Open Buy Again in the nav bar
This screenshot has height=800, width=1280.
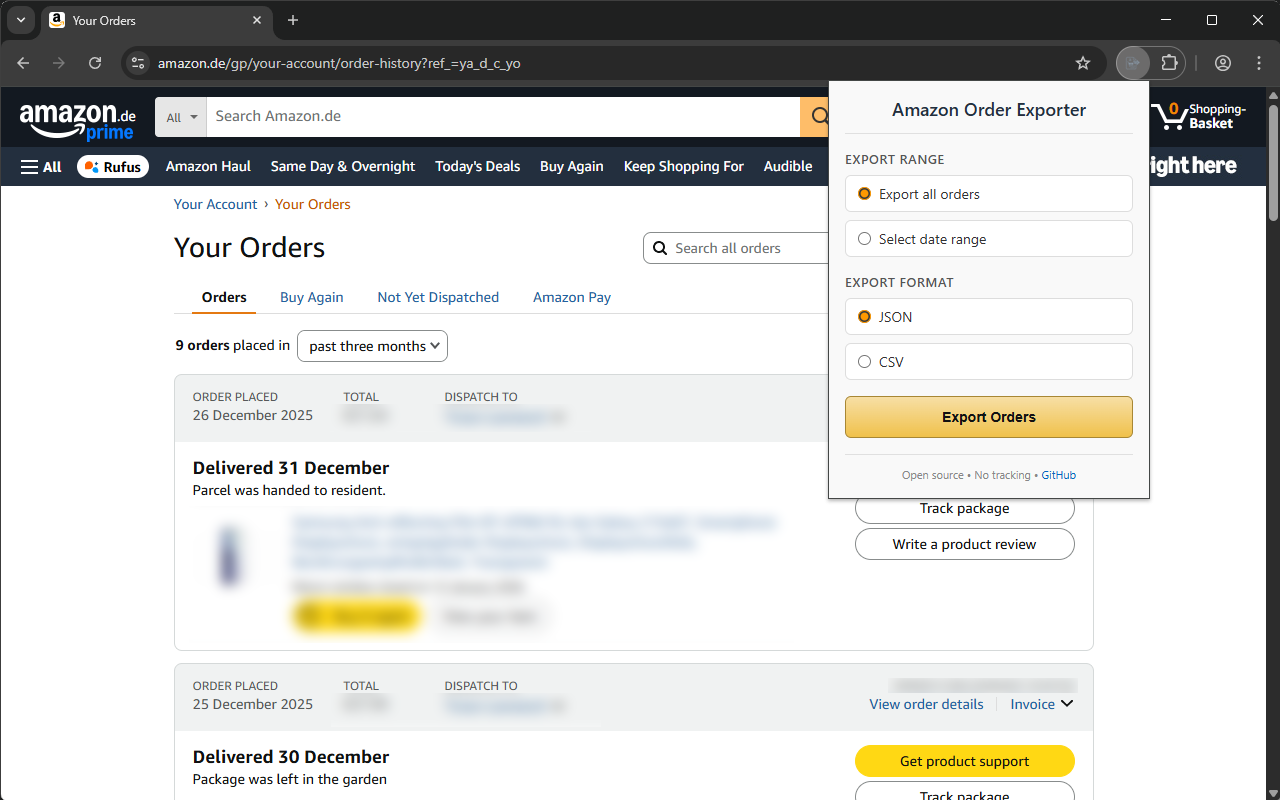571,167
